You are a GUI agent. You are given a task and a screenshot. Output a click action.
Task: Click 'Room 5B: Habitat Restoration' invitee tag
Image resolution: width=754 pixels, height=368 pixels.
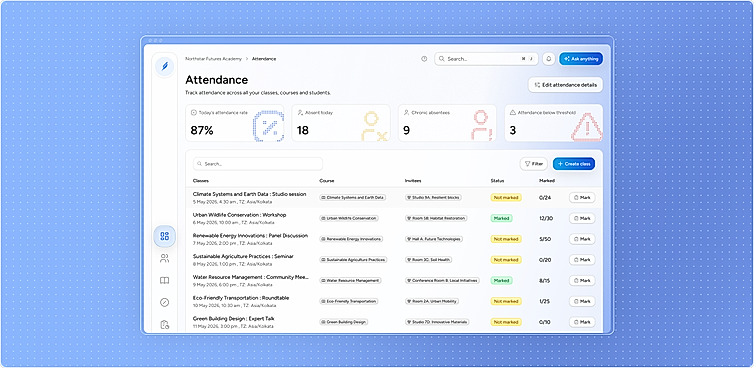[436, 218]
